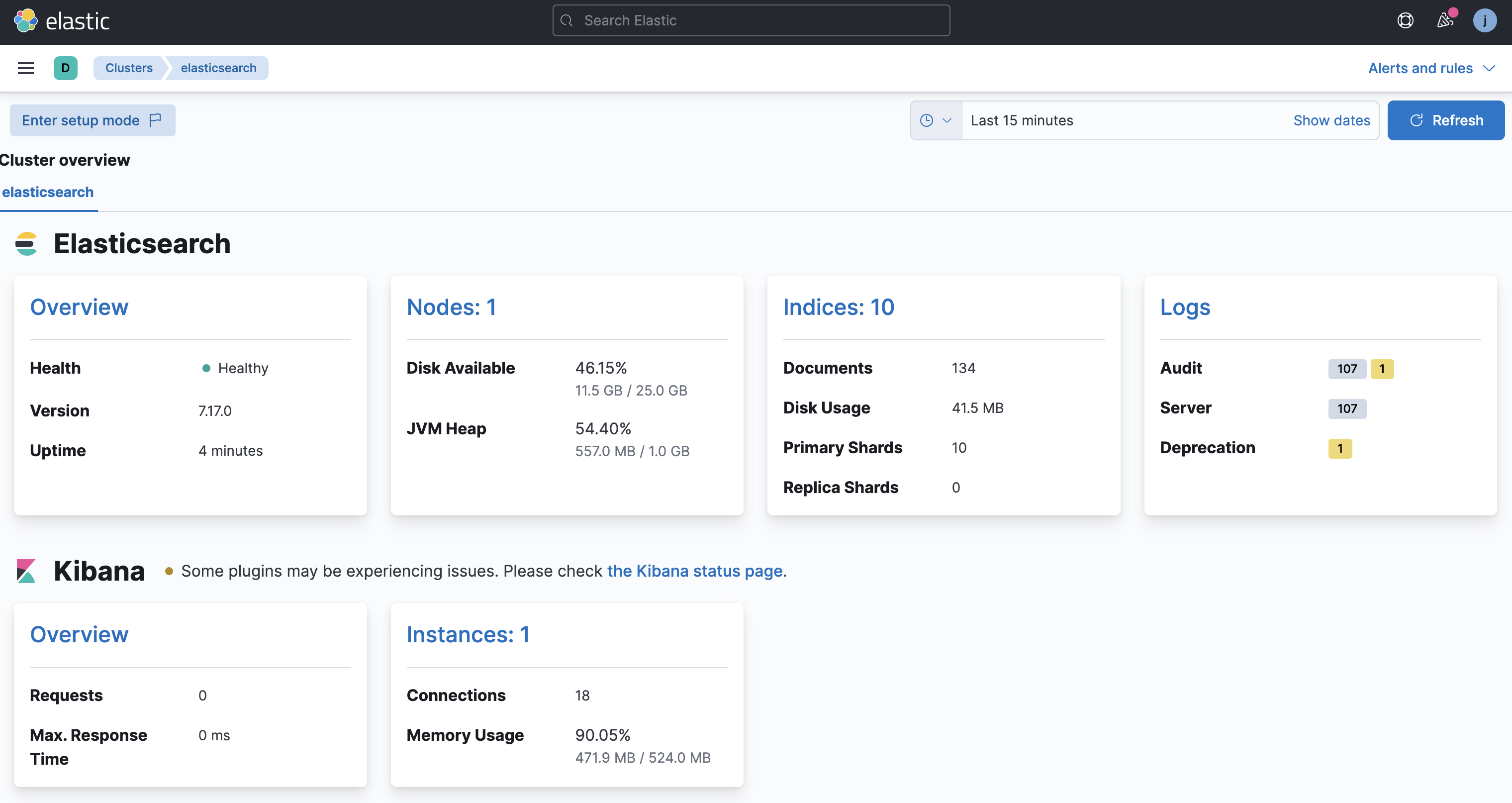
Task: Click the yellow Deprecation log count badge
Action: (x=1339, y=448)
